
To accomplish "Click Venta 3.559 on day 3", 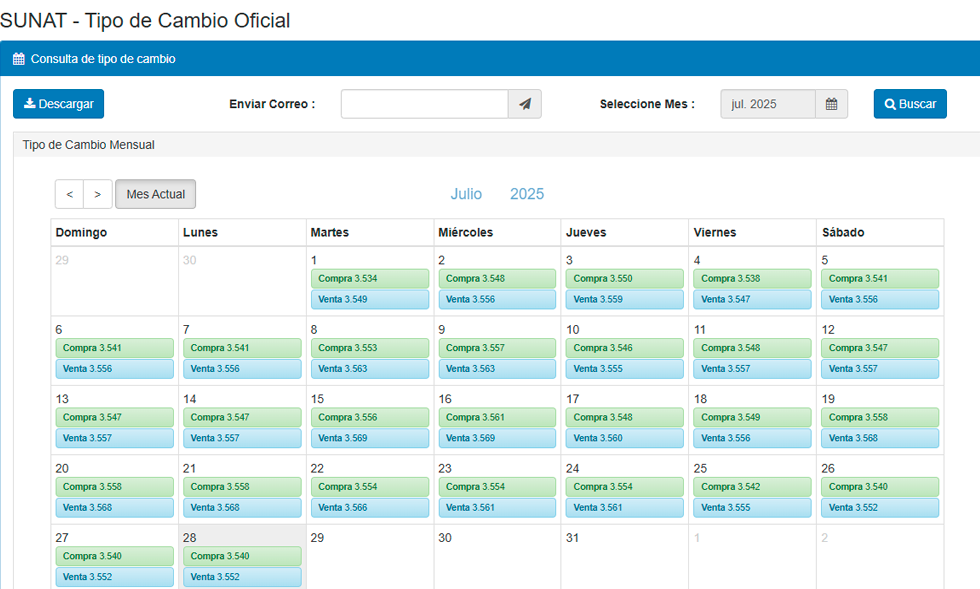I will (x=624, y=299).
